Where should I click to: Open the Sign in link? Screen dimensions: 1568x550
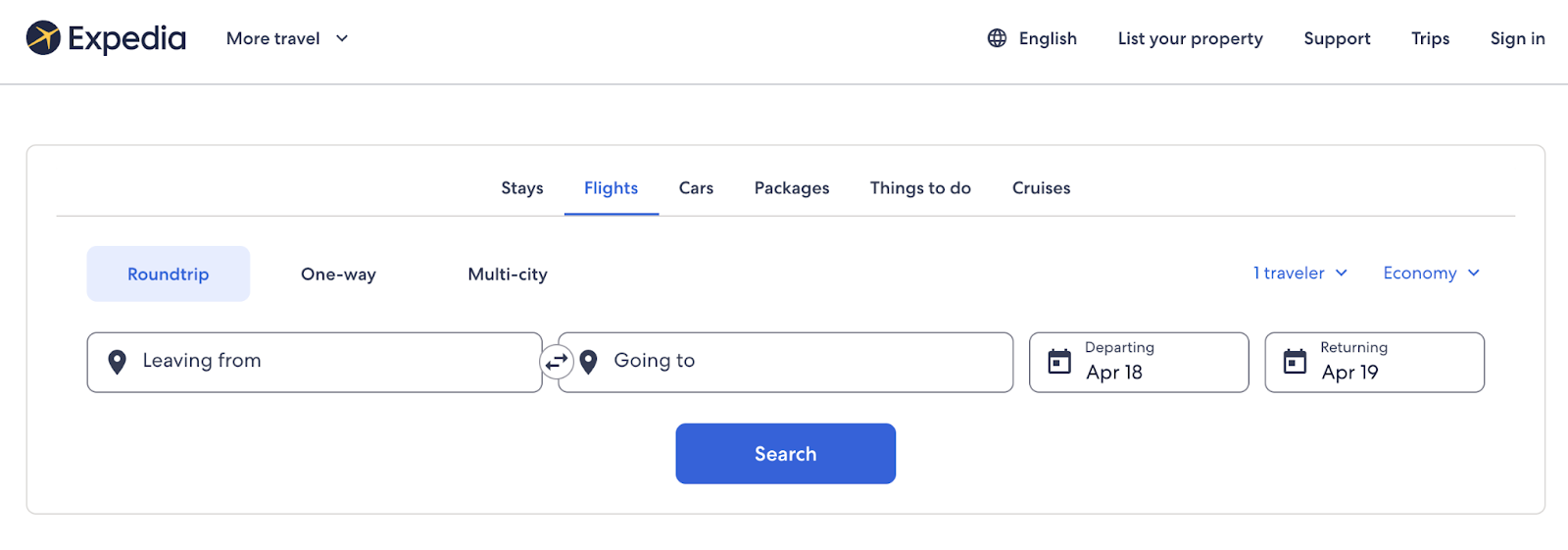pyautogui.click(x=1517, y=38)
